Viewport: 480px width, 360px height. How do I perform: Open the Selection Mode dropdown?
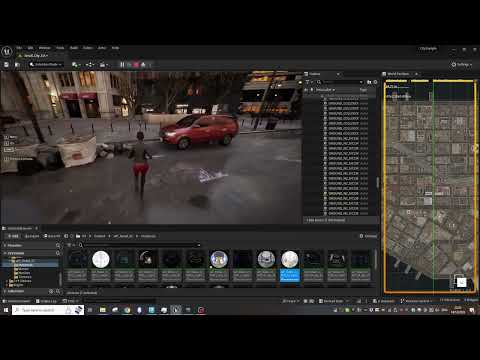[x=46, y=65]
